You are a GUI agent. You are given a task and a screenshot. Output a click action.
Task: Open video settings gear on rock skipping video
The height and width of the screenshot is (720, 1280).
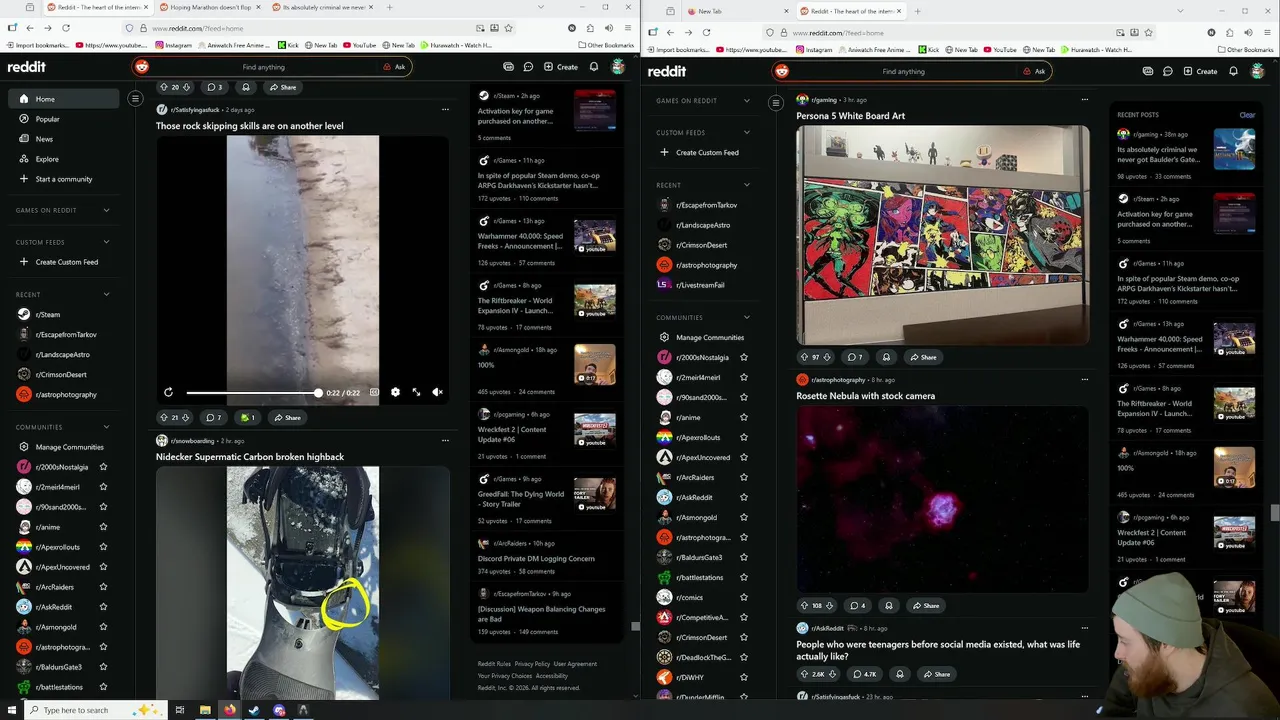pos(395,392)
